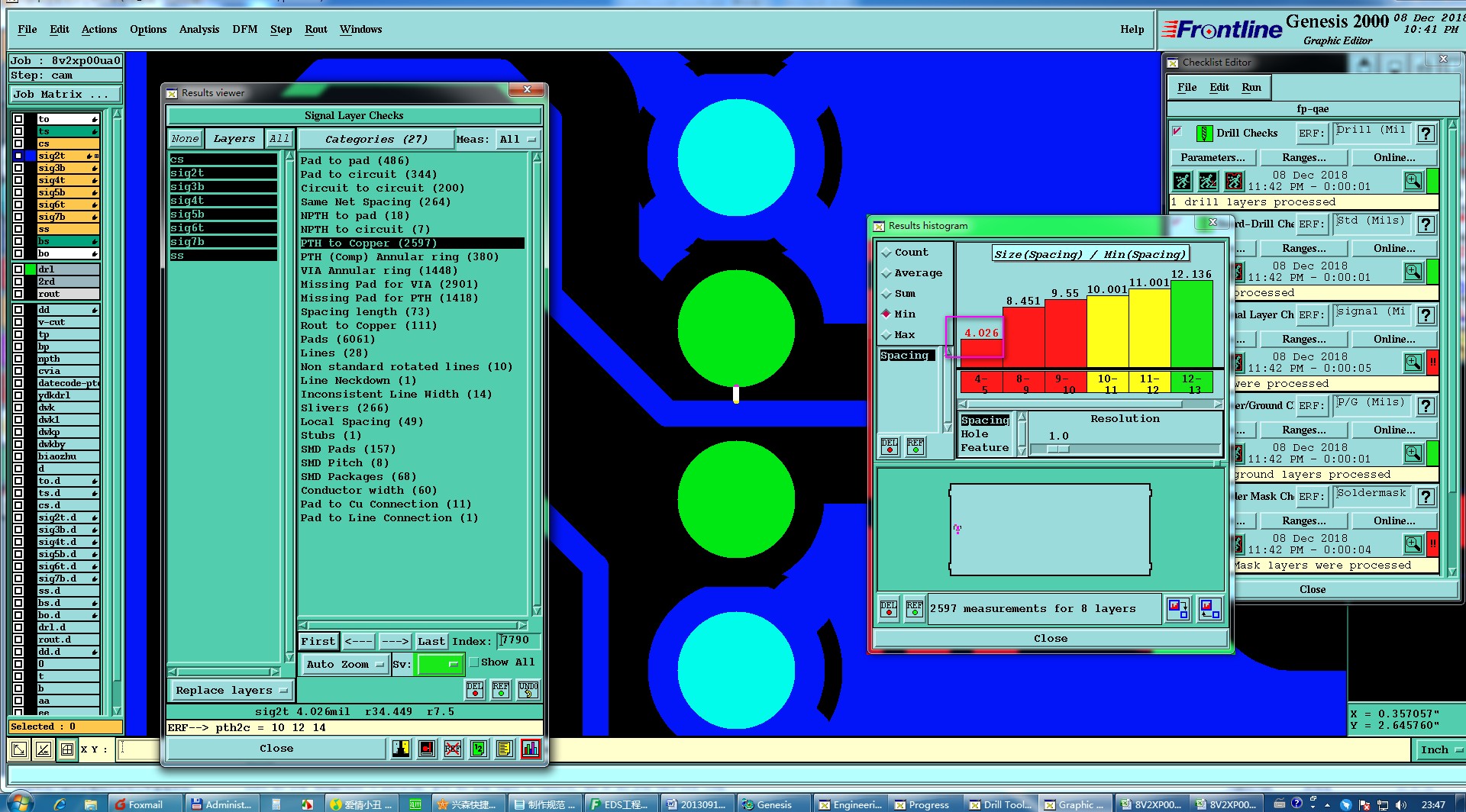This screenshot has width=1466, height=812.
Task: Click the REF icon in Results viewer
Action: click(501, 690)
